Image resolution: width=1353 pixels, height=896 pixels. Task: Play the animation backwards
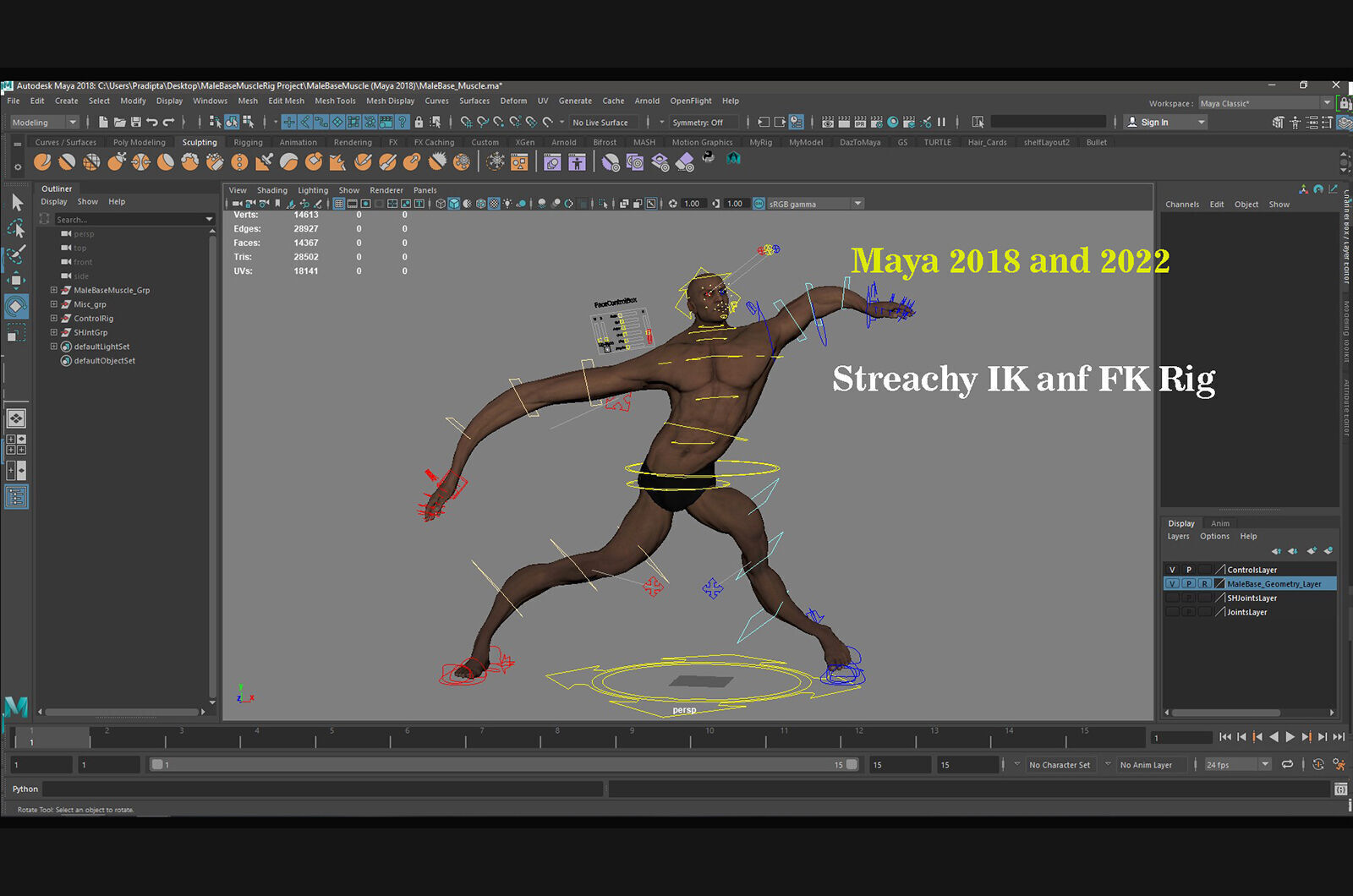(x=1274, y=738)
